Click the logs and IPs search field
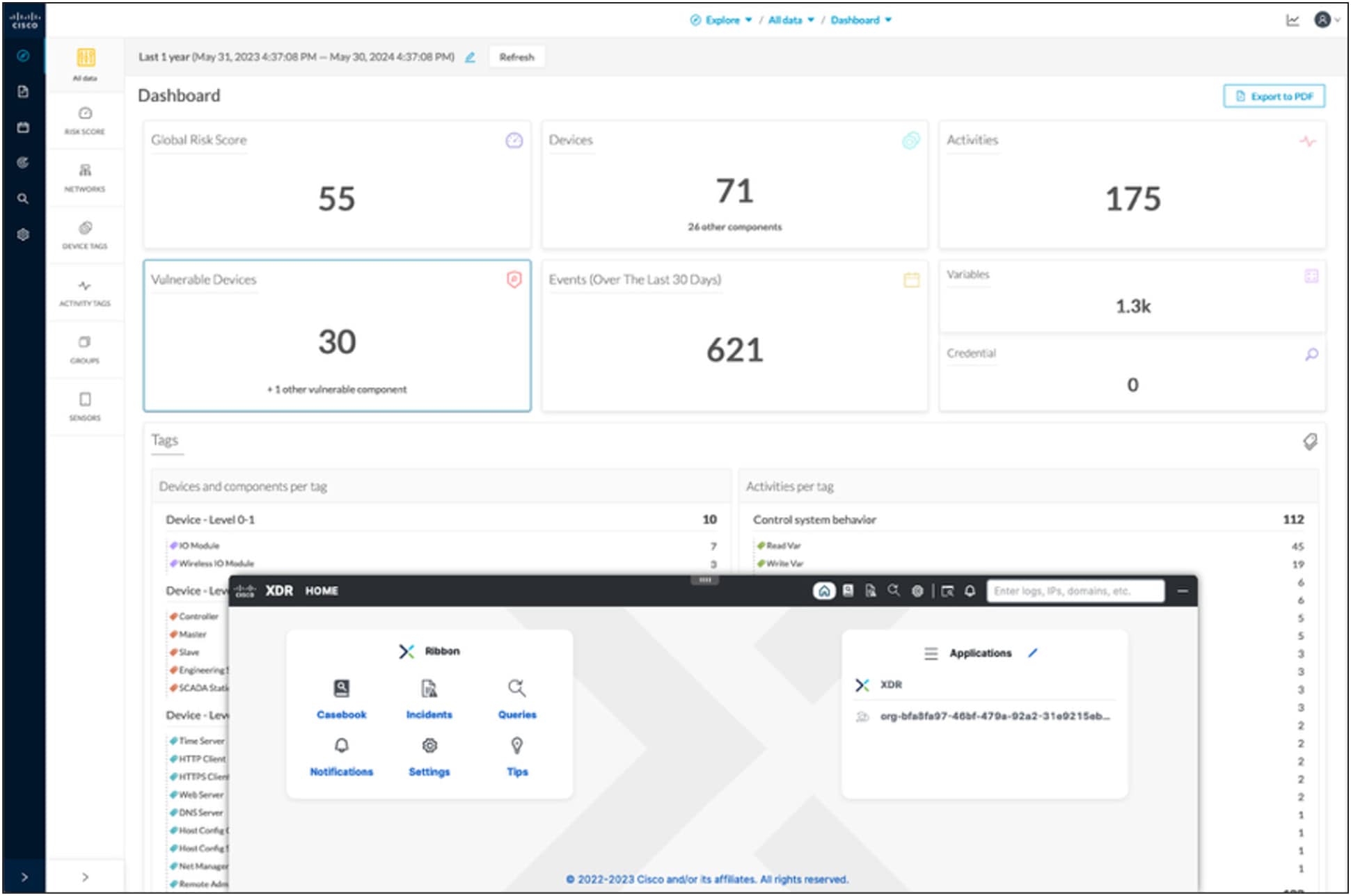 (1075, 591)
